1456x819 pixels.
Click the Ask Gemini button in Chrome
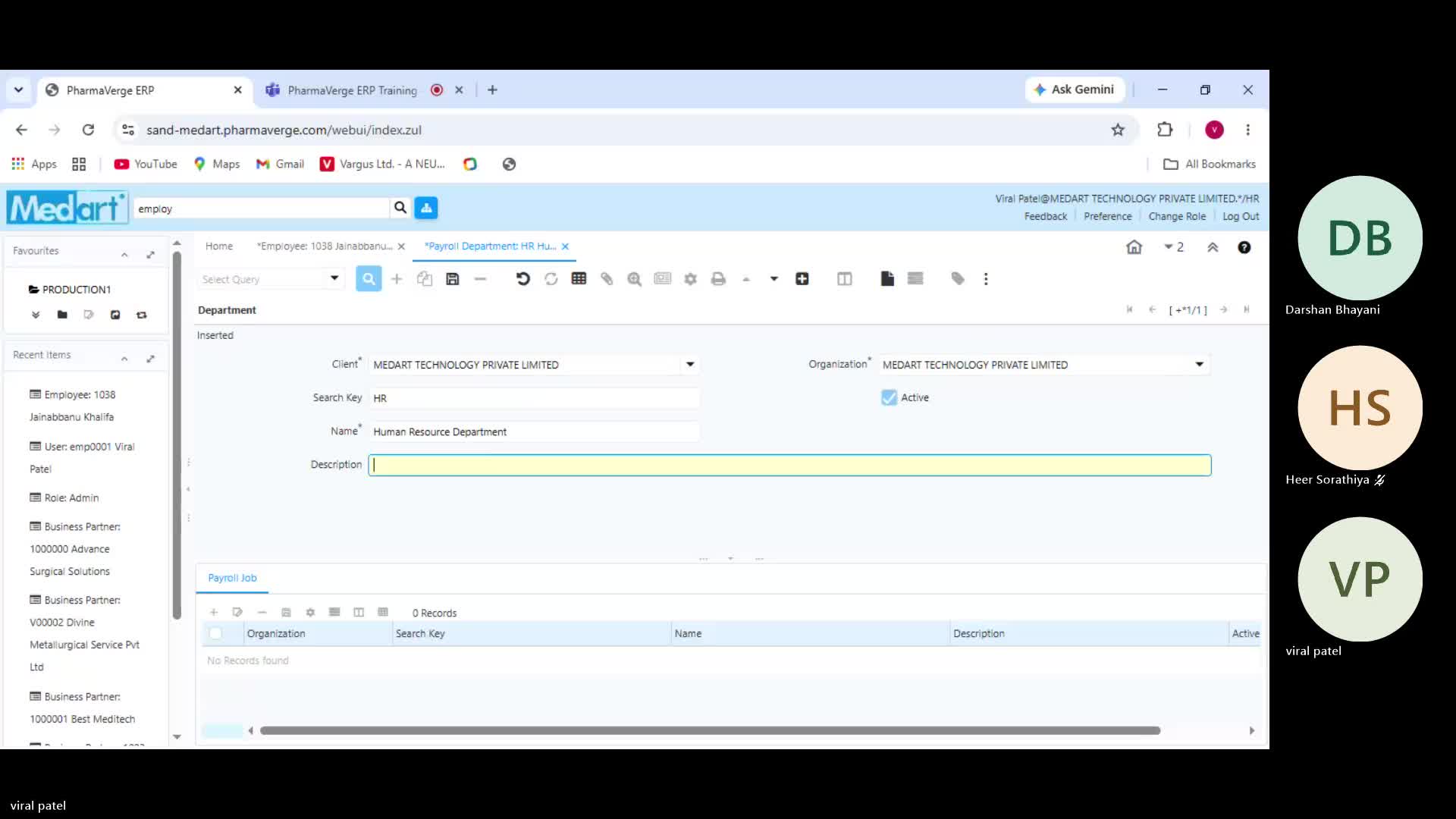pyautogui.click(x=1075, y=89)
